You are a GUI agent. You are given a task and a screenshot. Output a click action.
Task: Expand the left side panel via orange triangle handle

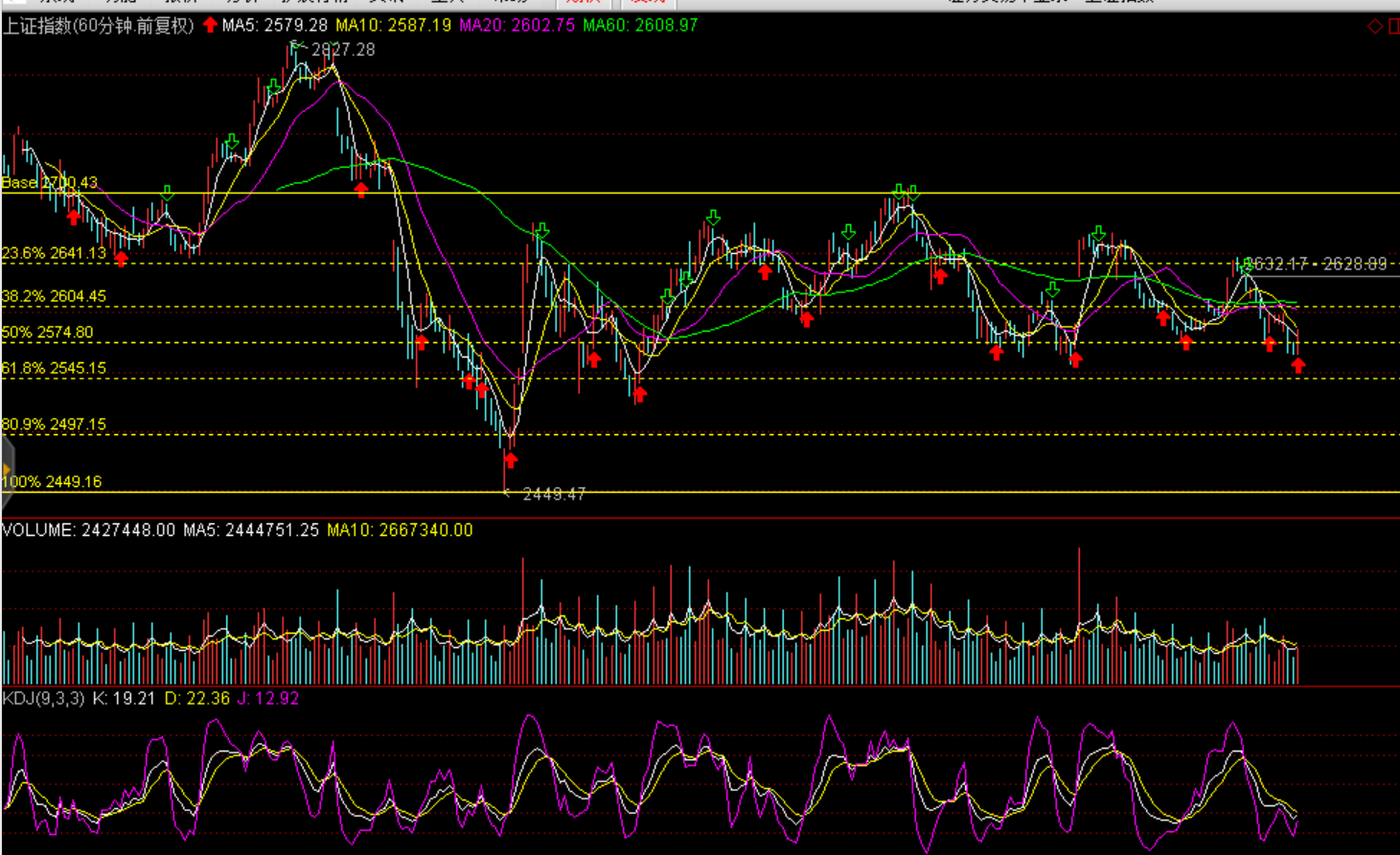click(6, 470)
